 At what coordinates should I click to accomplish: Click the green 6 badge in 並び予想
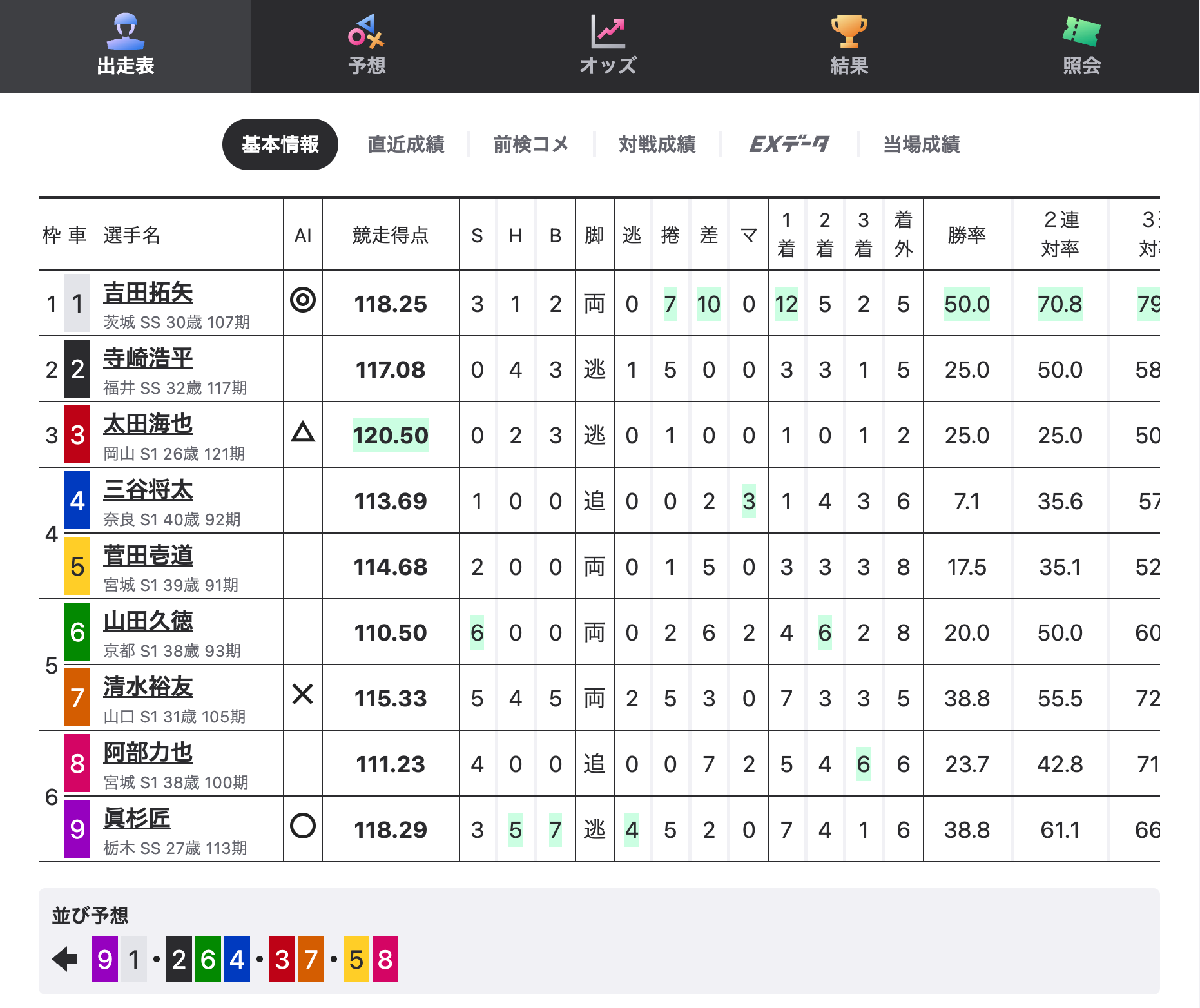click(x=208, y=959)
